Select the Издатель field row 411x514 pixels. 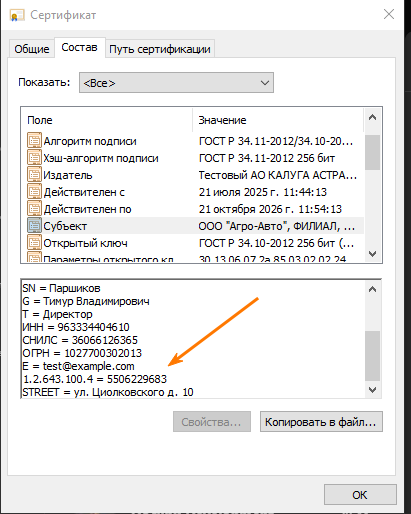tap(192, 175)
